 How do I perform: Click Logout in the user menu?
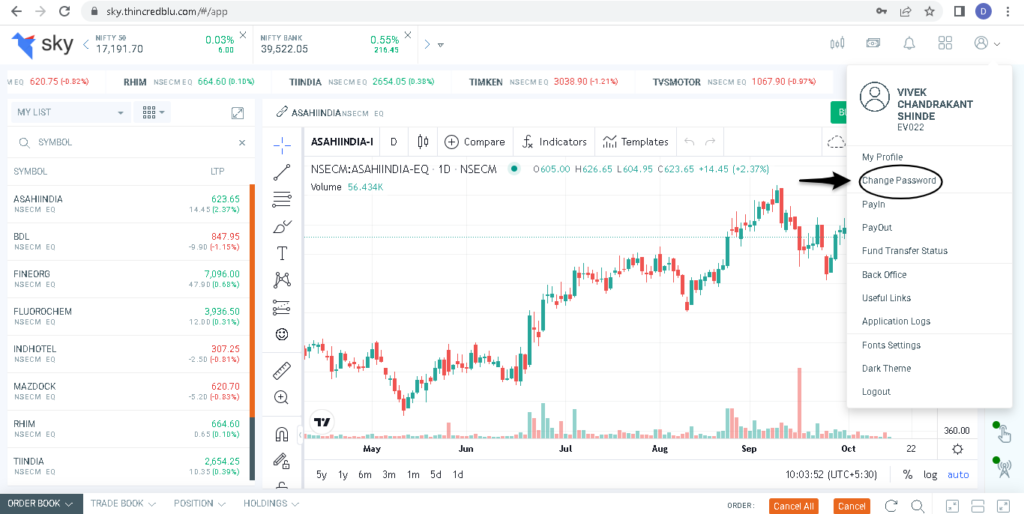[876, 392]
